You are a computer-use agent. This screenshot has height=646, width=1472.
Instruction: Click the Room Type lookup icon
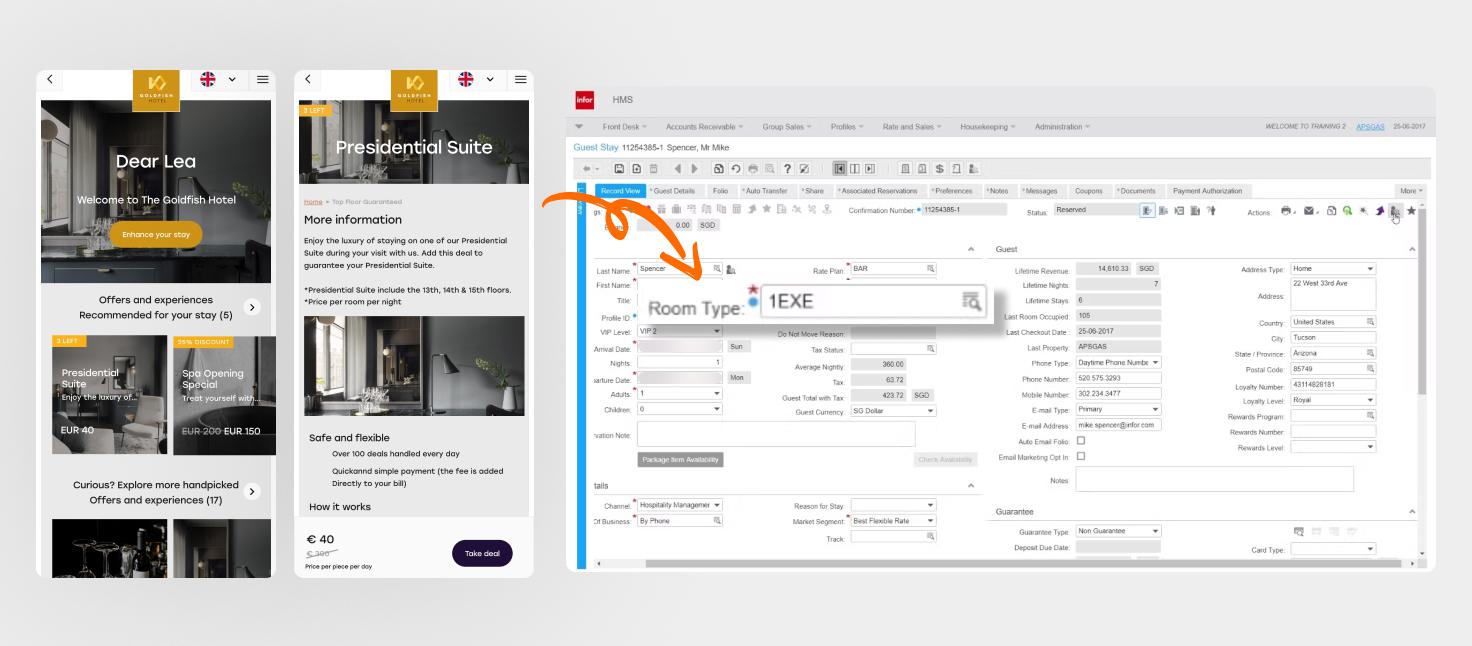[970, 301]
